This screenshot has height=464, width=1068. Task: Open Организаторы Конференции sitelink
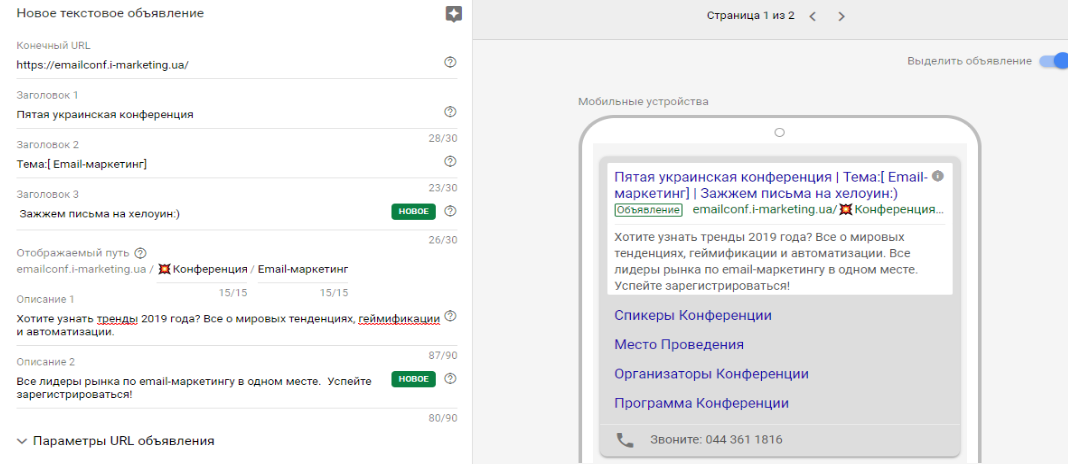pyautogui.click(x=711, y=374)
